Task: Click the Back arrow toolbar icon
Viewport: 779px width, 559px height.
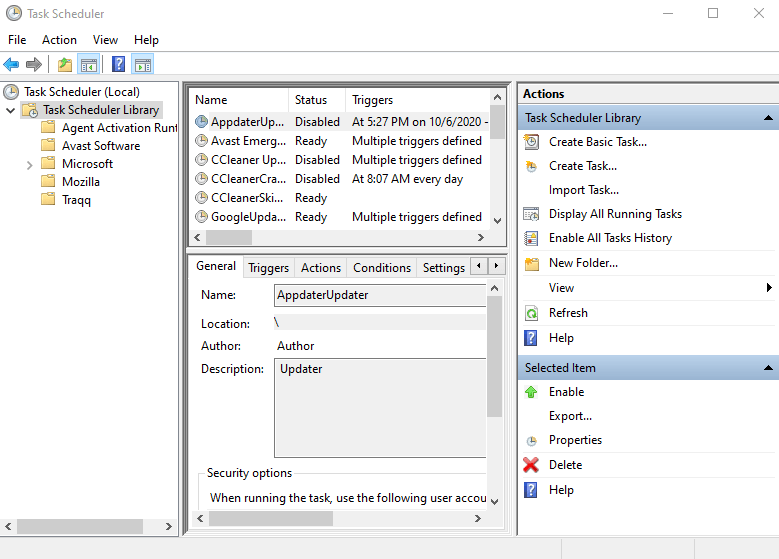Action: (11, 65)
